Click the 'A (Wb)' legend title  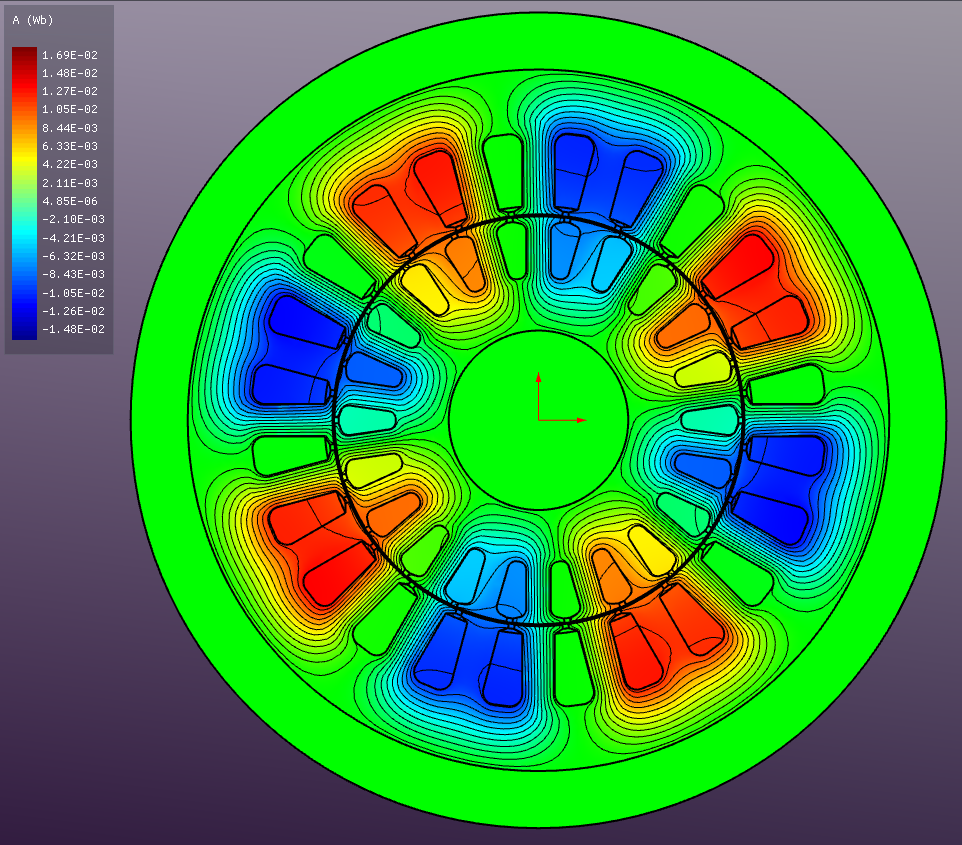[x=33, y=20]
